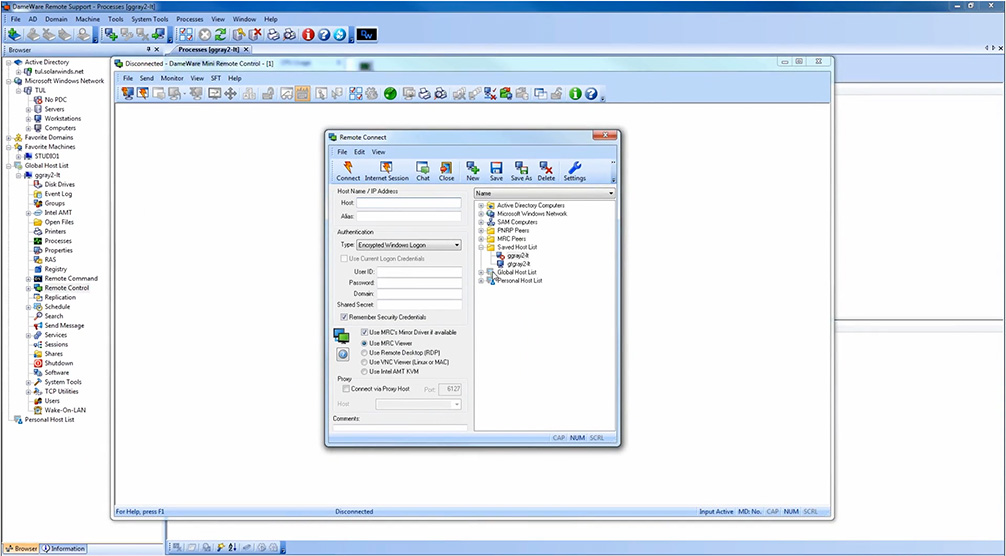Click first connect icon in Mini Remote Control toolbar
Viewport: 1006px width, 556px height.
point(127,94)
